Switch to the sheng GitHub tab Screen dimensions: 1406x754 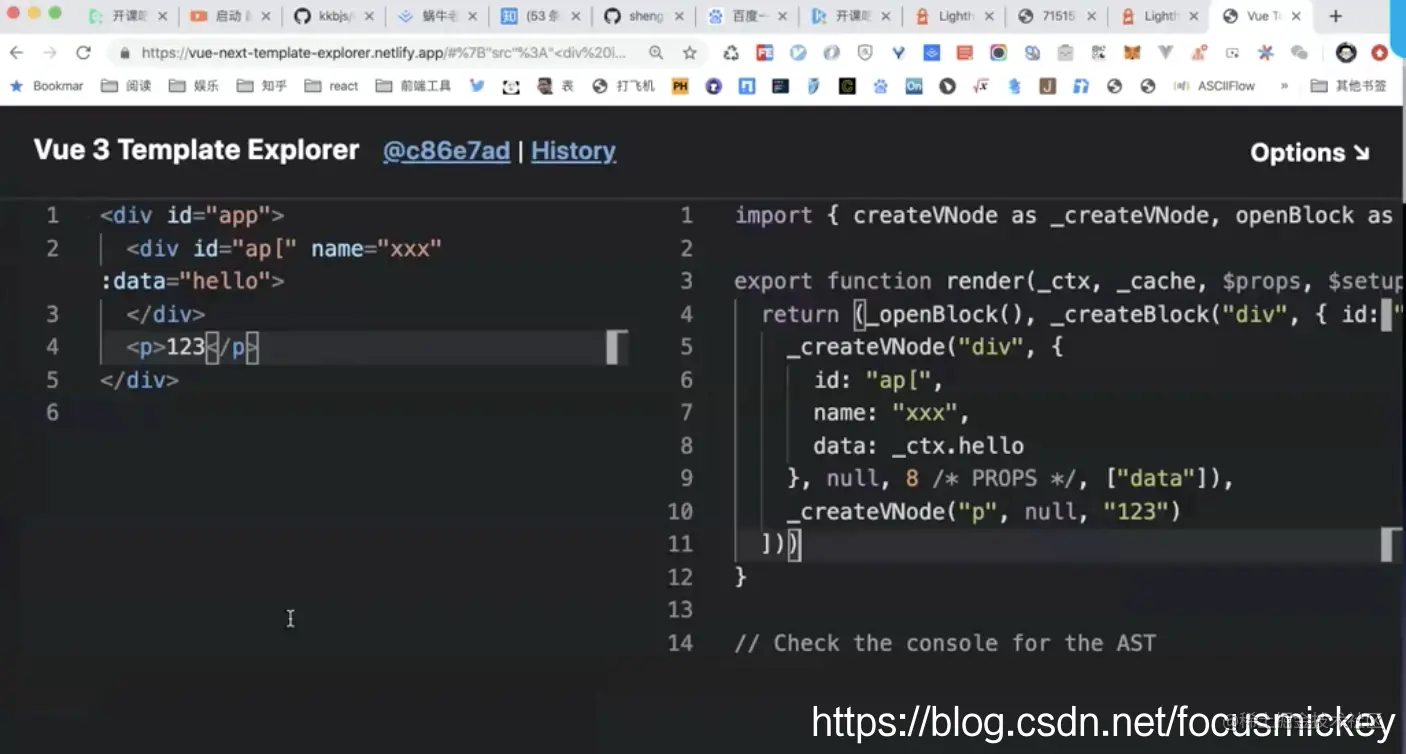[645, 16]
